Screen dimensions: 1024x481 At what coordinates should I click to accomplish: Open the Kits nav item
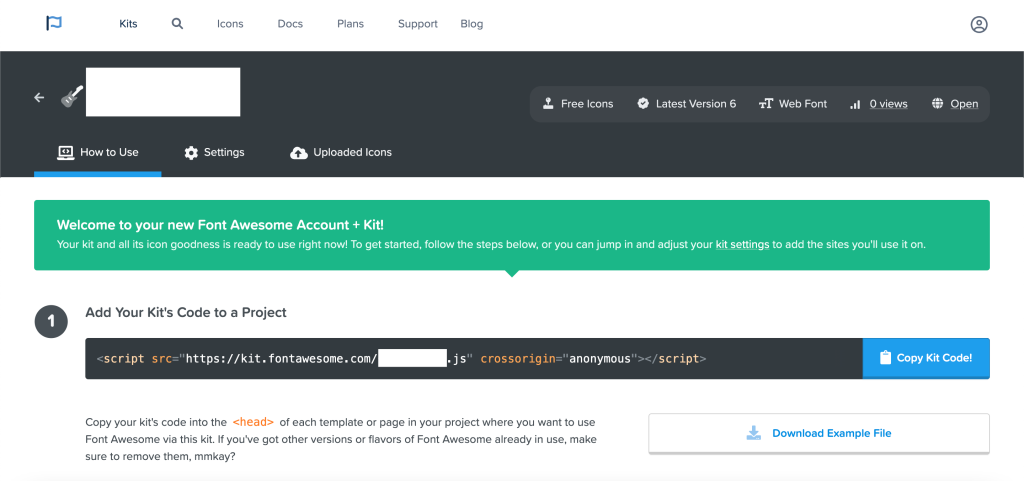[x=128, y=24]
